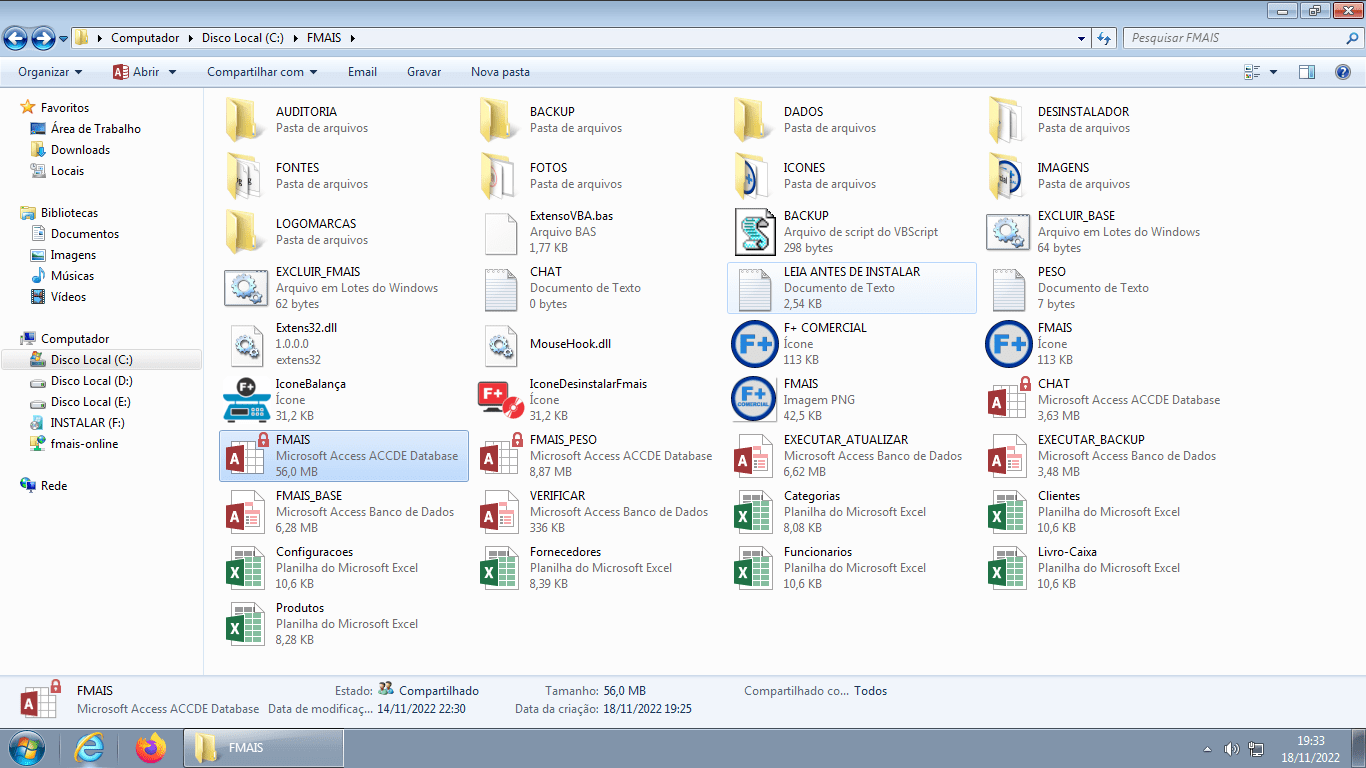Expand the FMAIS breadcrumb arrow
1366x768 pixels.
[x=352, y=38]
